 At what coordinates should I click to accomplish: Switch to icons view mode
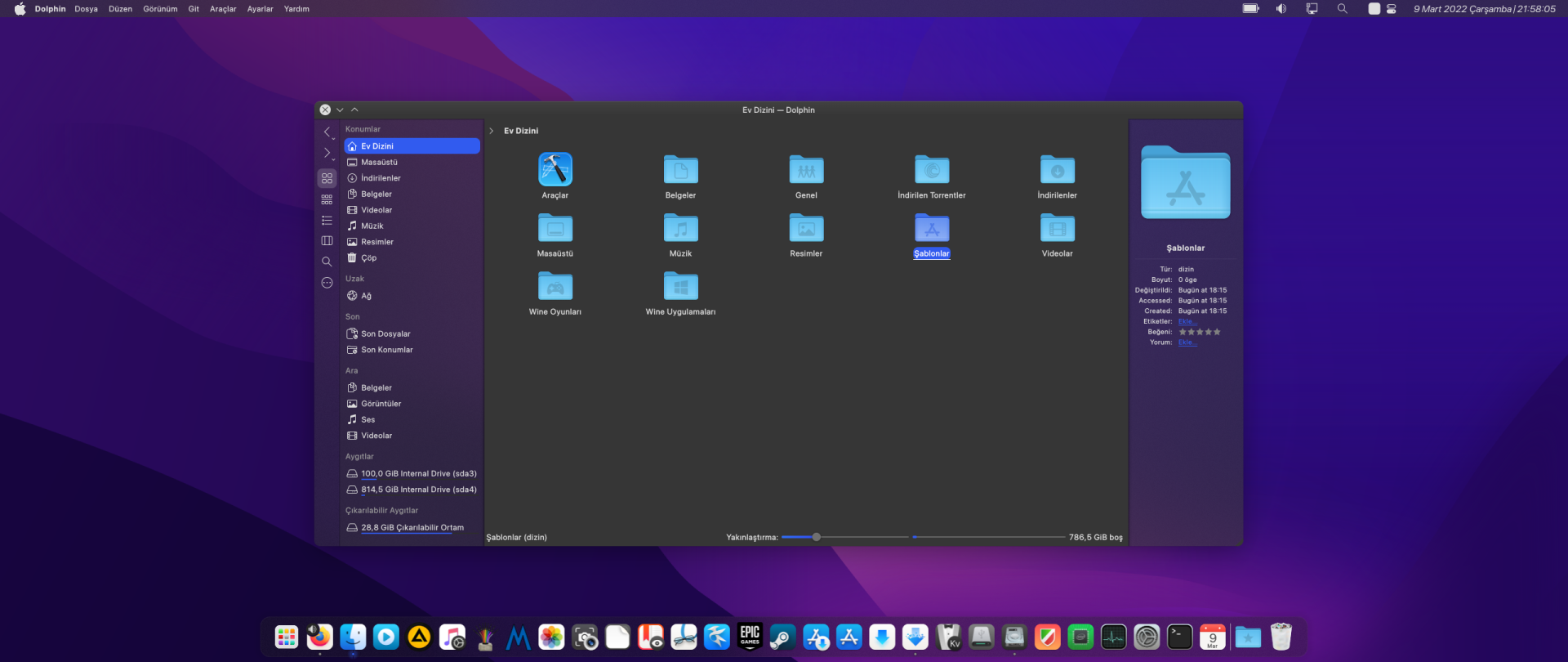pos(327,178)
